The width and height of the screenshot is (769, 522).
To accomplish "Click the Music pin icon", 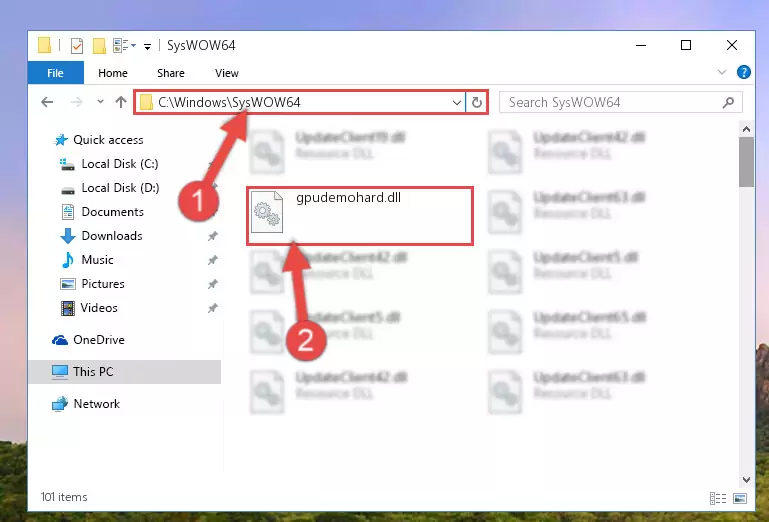I will pos(212,261).
